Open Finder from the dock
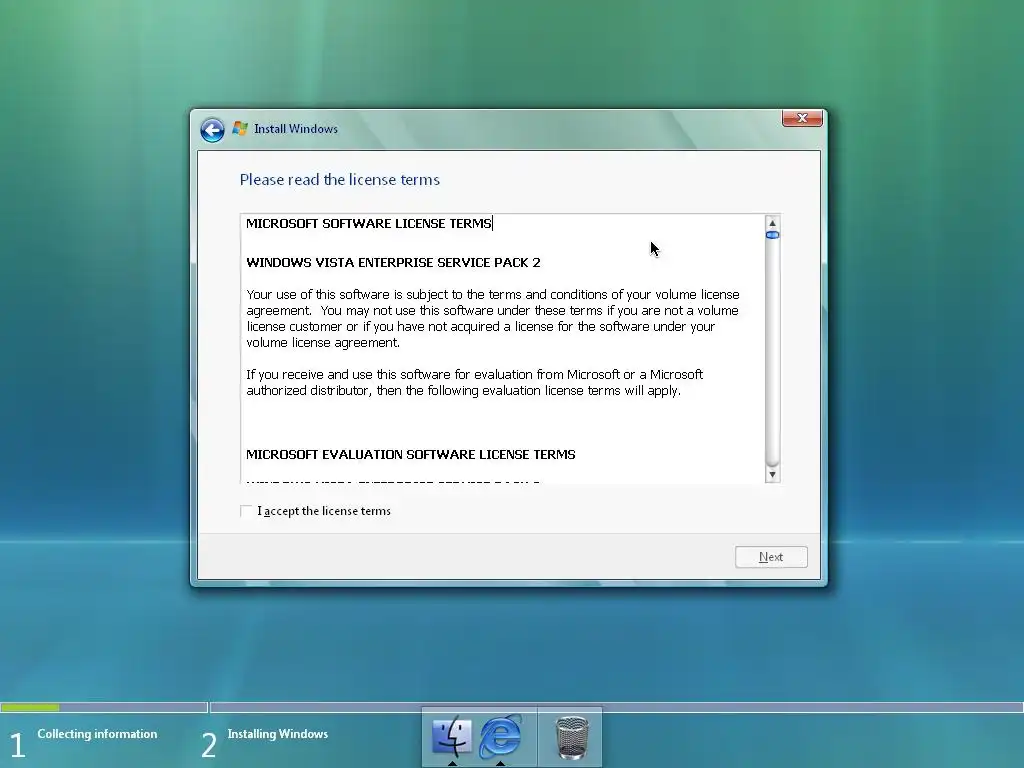The width and height of the screenshot is (1024, 768). pyautogui.click(x=452, y=736)
